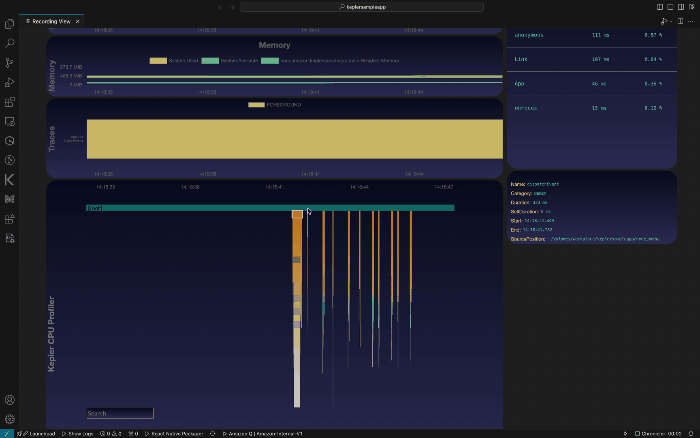Open the Source Control view
The width and height of the screenshot is (700, 438).
tap(10, 62)
